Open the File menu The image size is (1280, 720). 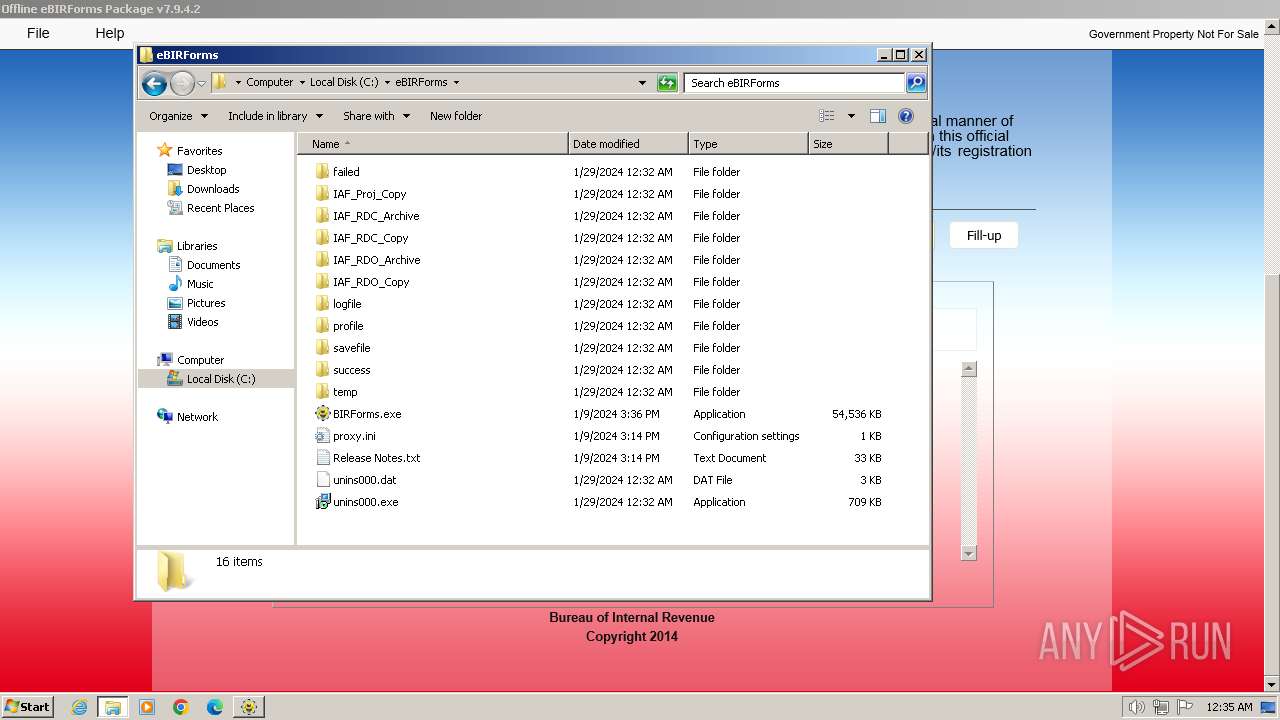click(38, 33)
